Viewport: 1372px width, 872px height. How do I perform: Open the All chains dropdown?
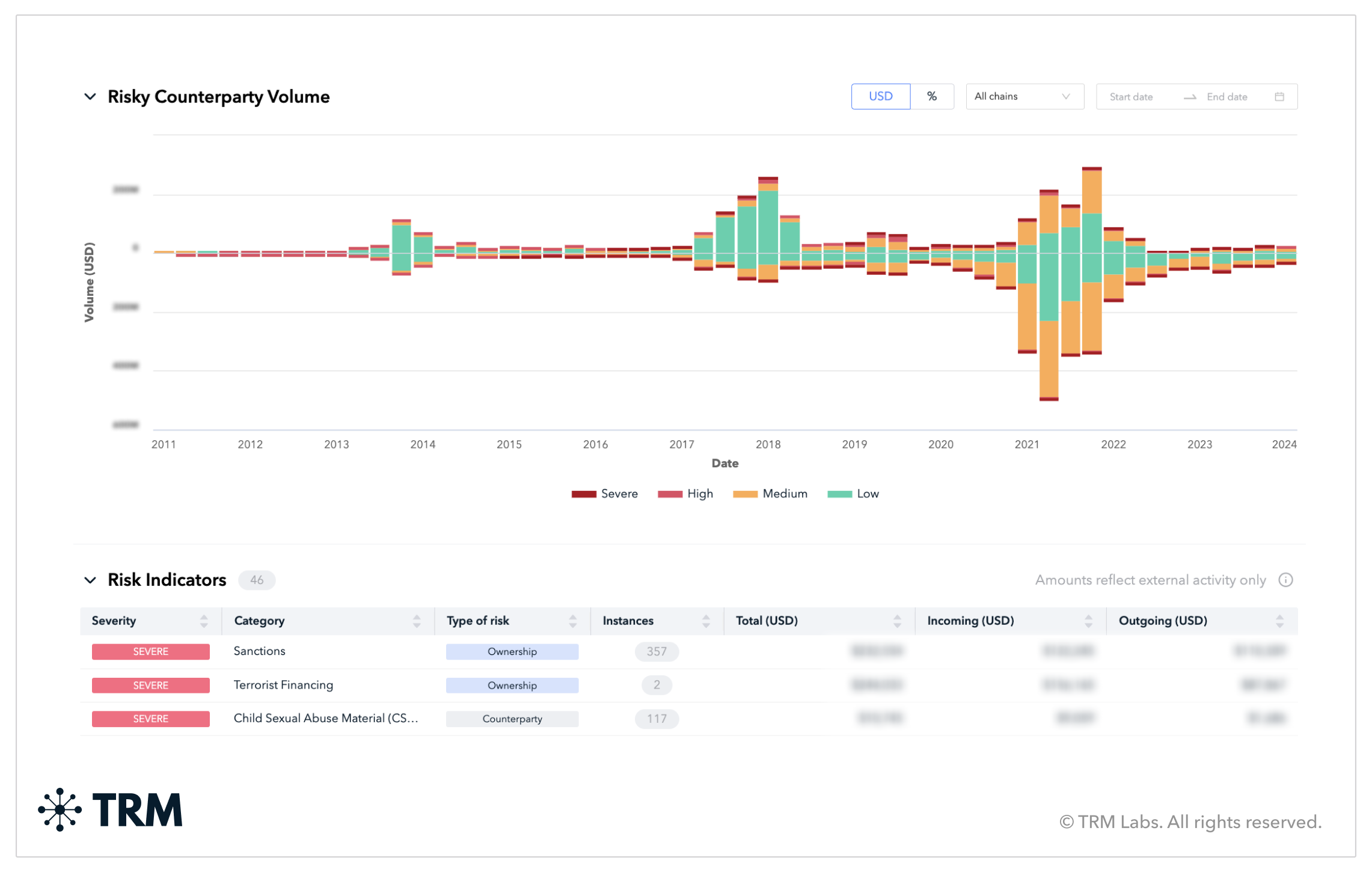[1024, 96]
